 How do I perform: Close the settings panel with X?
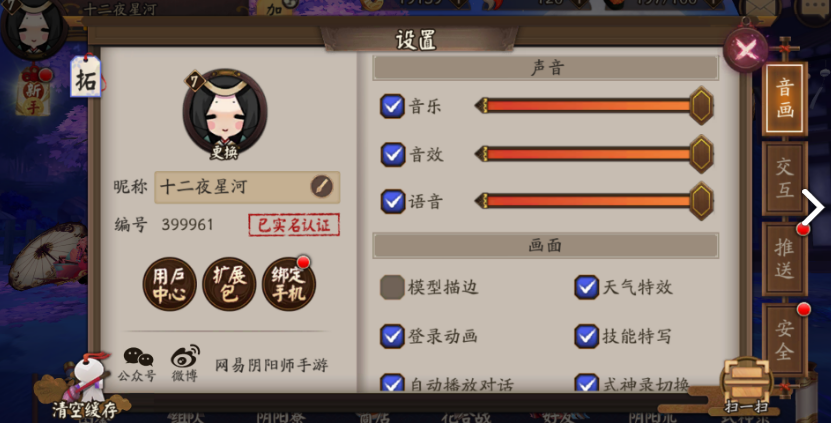click(746, 50)
